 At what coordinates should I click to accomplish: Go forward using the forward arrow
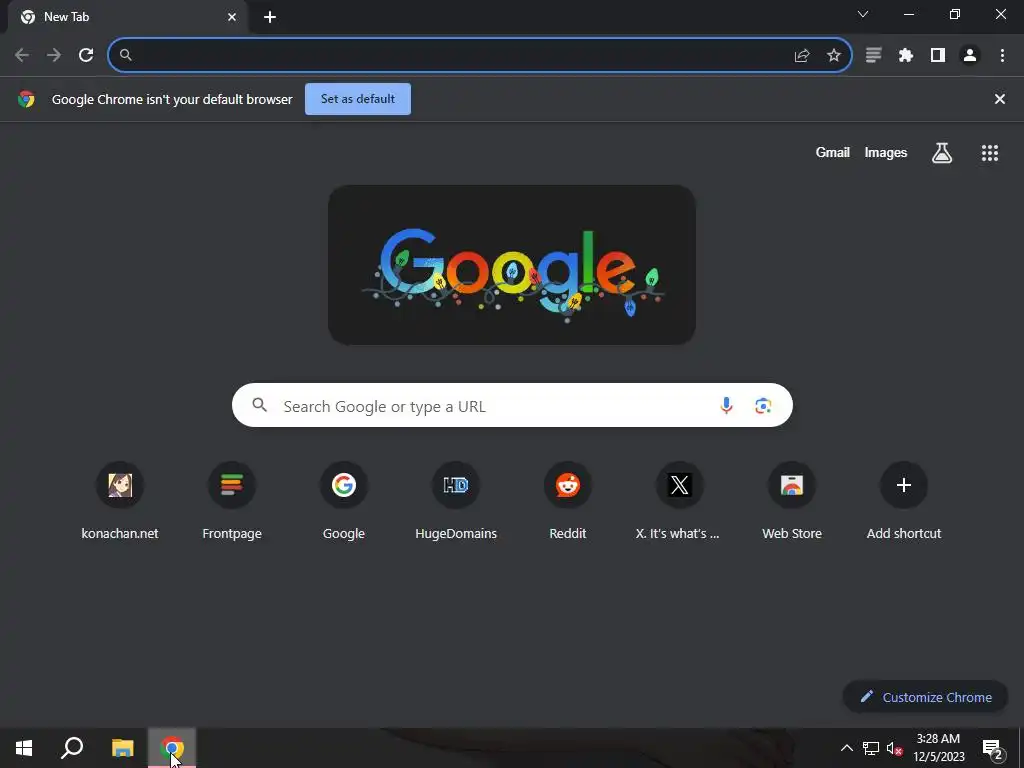click(54, 55)
